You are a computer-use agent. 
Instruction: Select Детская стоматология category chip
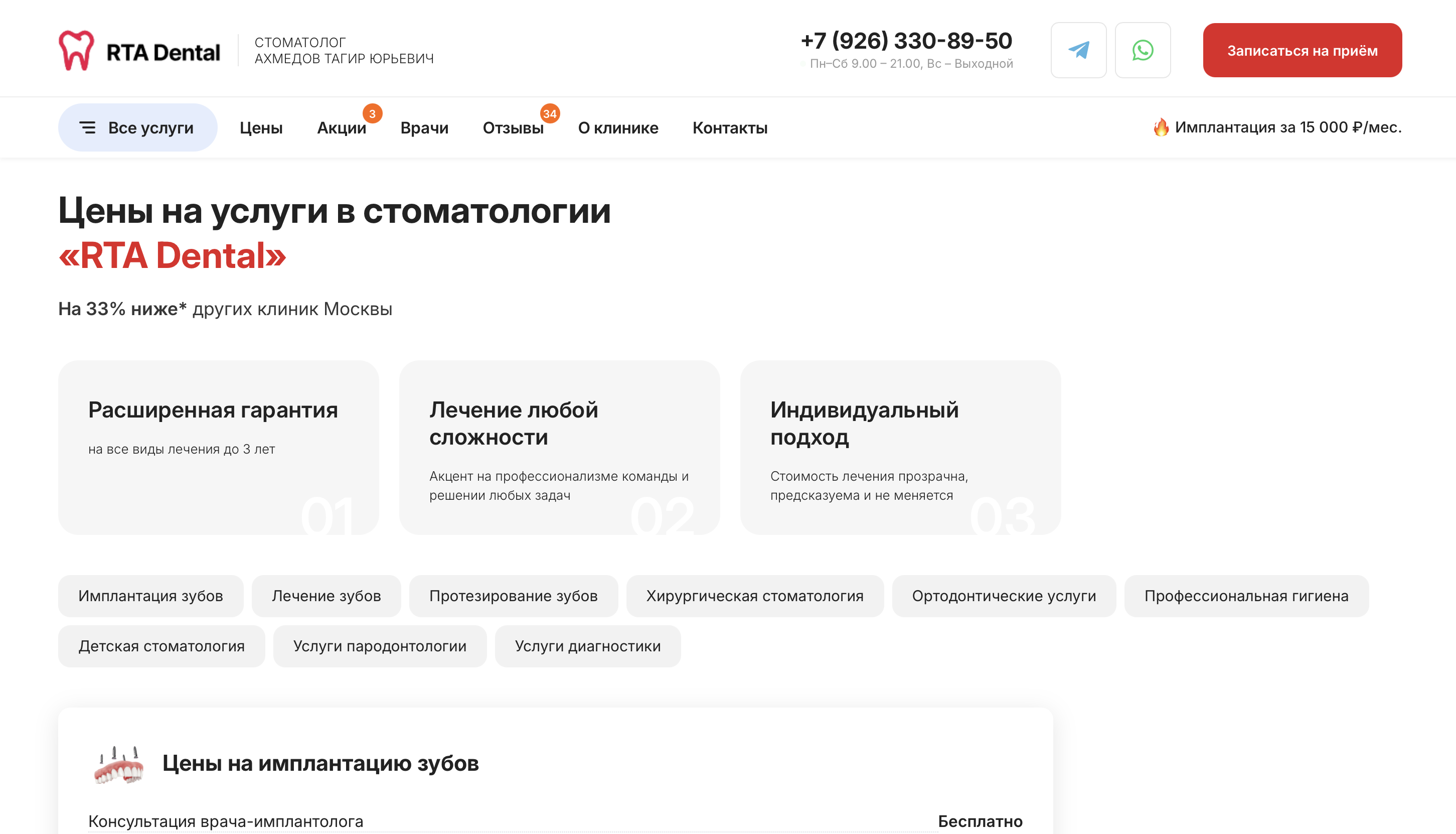pyautogui.click(x=161, y=646)
